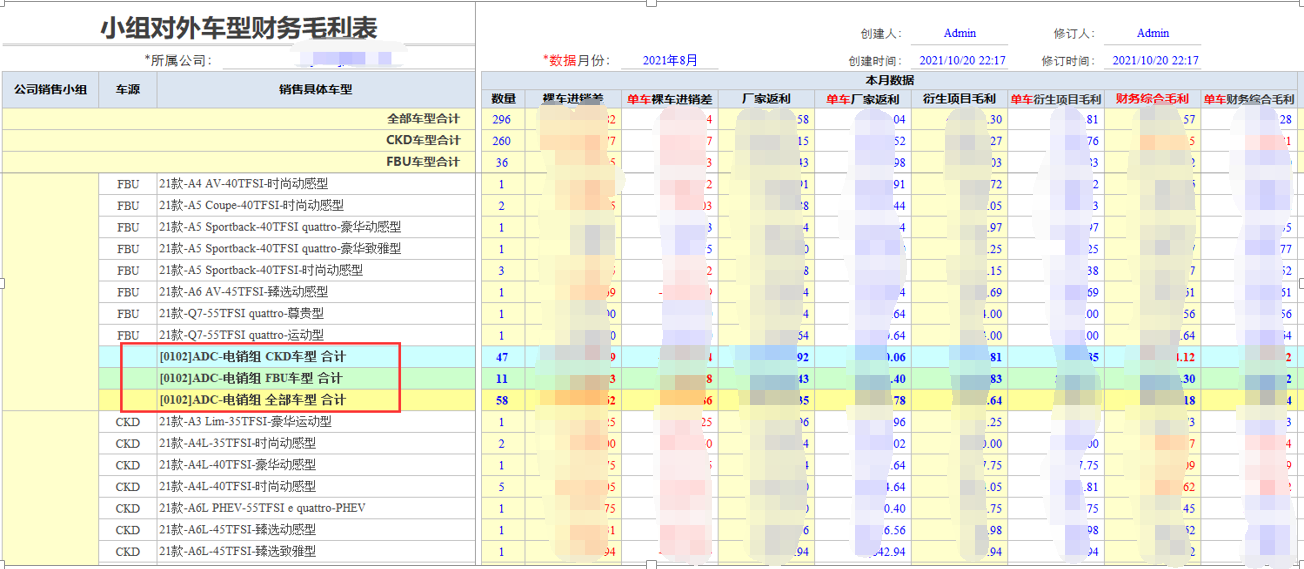Select the 数量 column header
1304x569 pixels.
click(504, 99)
